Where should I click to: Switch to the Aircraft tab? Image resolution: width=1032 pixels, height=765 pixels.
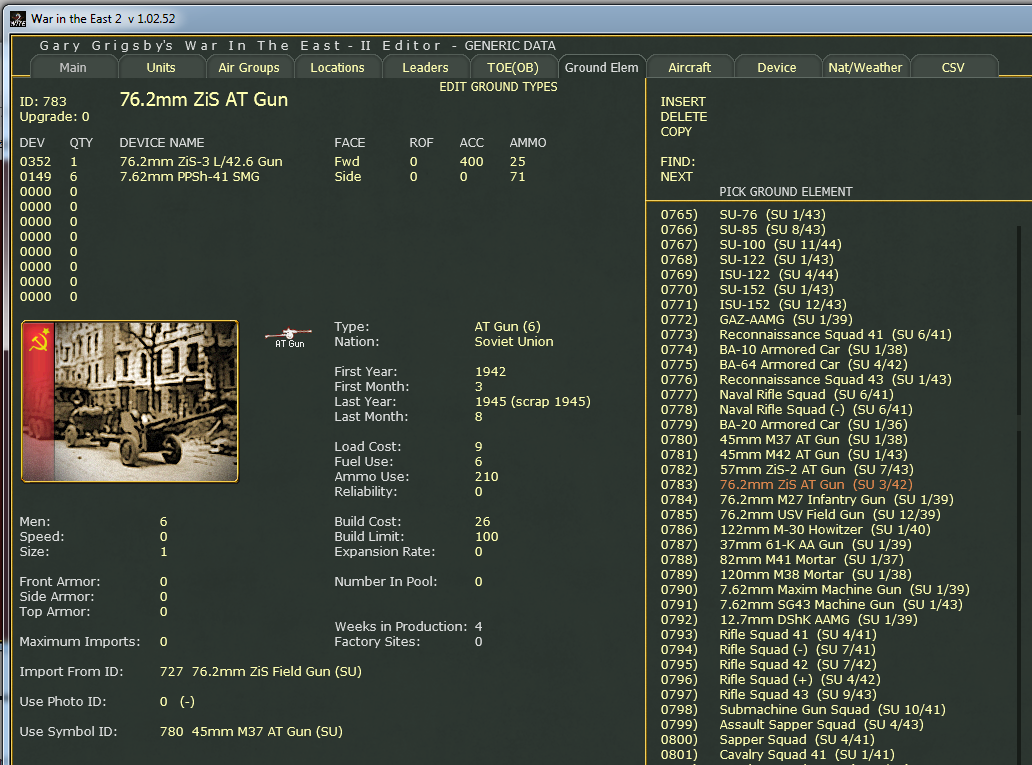tap(689, 68)
